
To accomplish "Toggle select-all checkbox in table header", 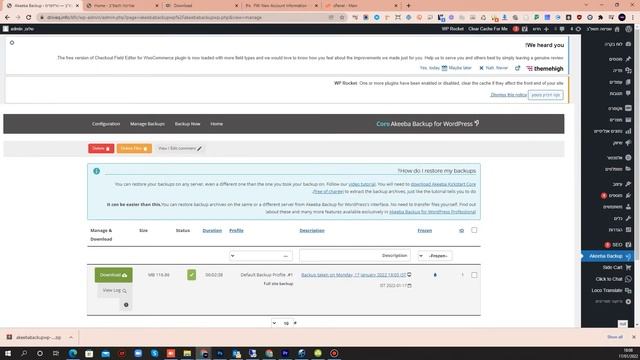I will [474, 230].
